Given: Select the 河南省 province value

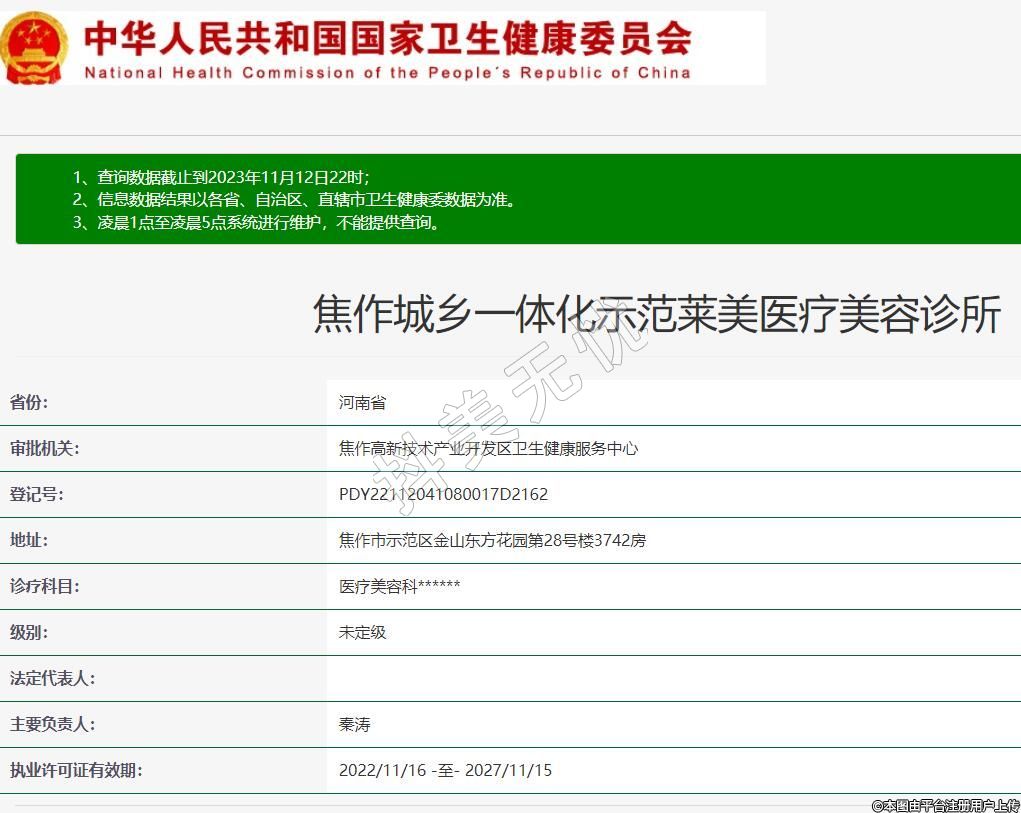Looking at the screenshot, I should point(362,403).
